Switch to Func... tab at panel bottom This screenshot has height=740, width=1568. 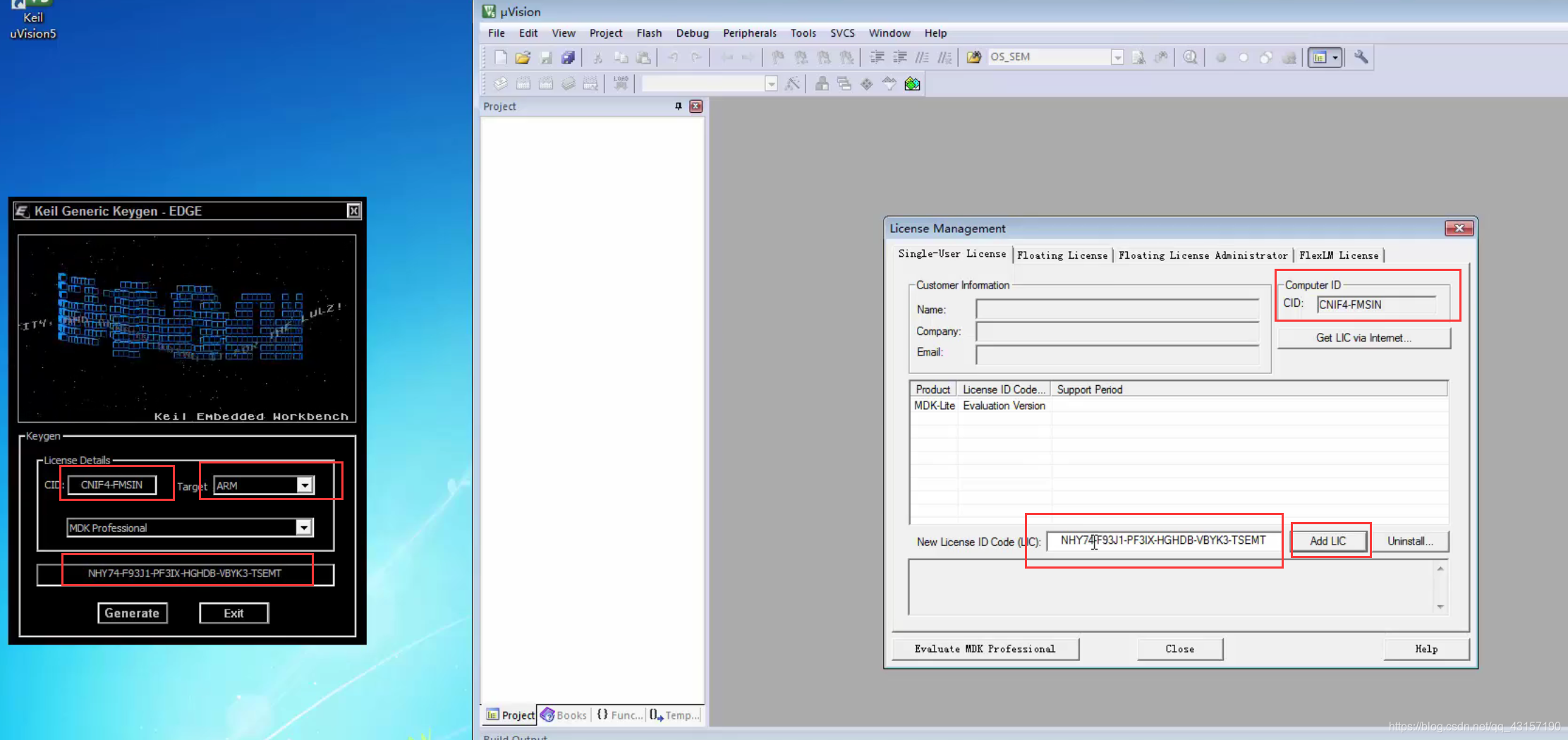click(619, 715)
